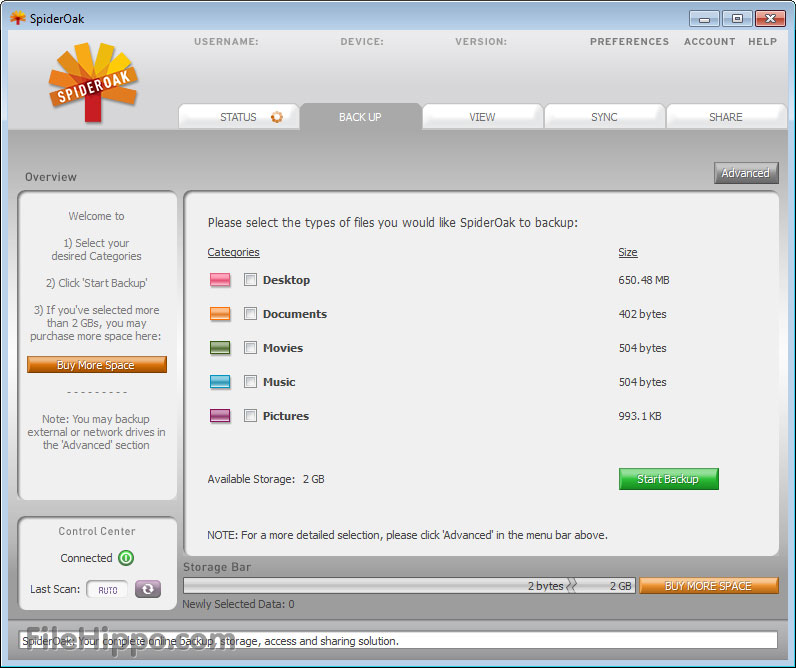796x668 pixels.
Task: Click the Pictures category label
Action: 286,416
